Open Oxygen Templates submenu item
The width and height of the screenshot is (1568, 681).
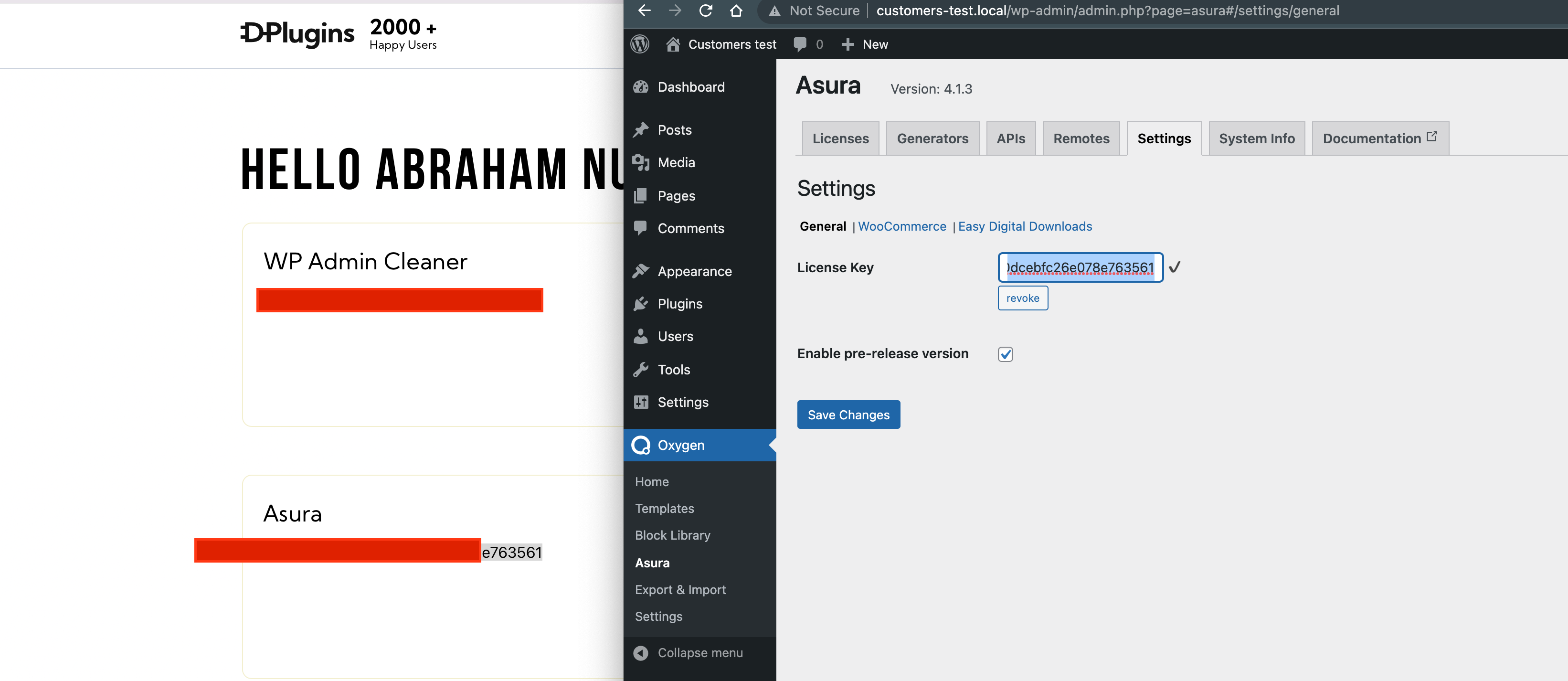pos(664,508)
